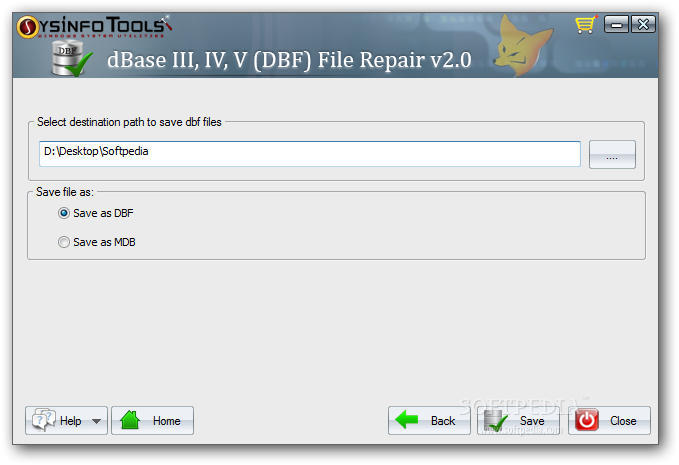Minimize the File Repair window
Screen dimensions: 679x465
616,24
